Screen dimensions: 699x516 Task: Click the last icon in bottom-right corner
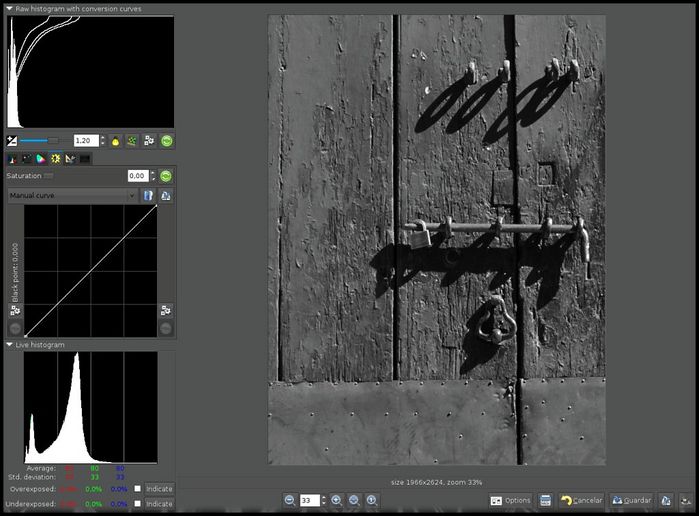(686, 500)
